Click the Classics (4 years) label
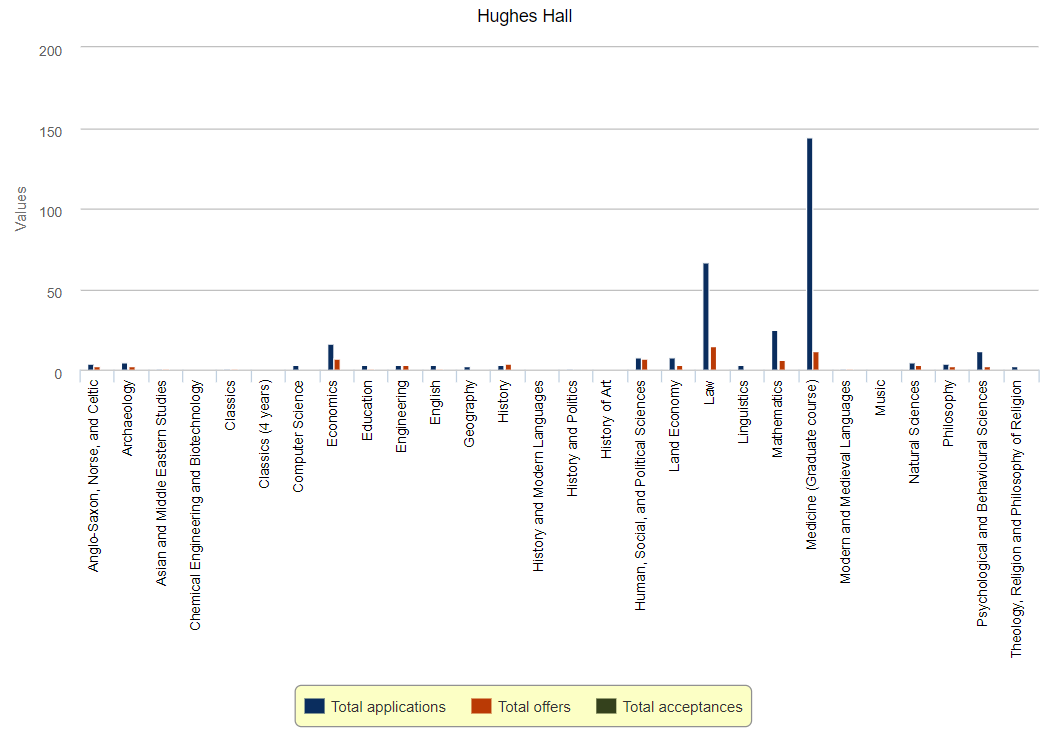This screenshot has height=750, width=1064. point(264,434)
